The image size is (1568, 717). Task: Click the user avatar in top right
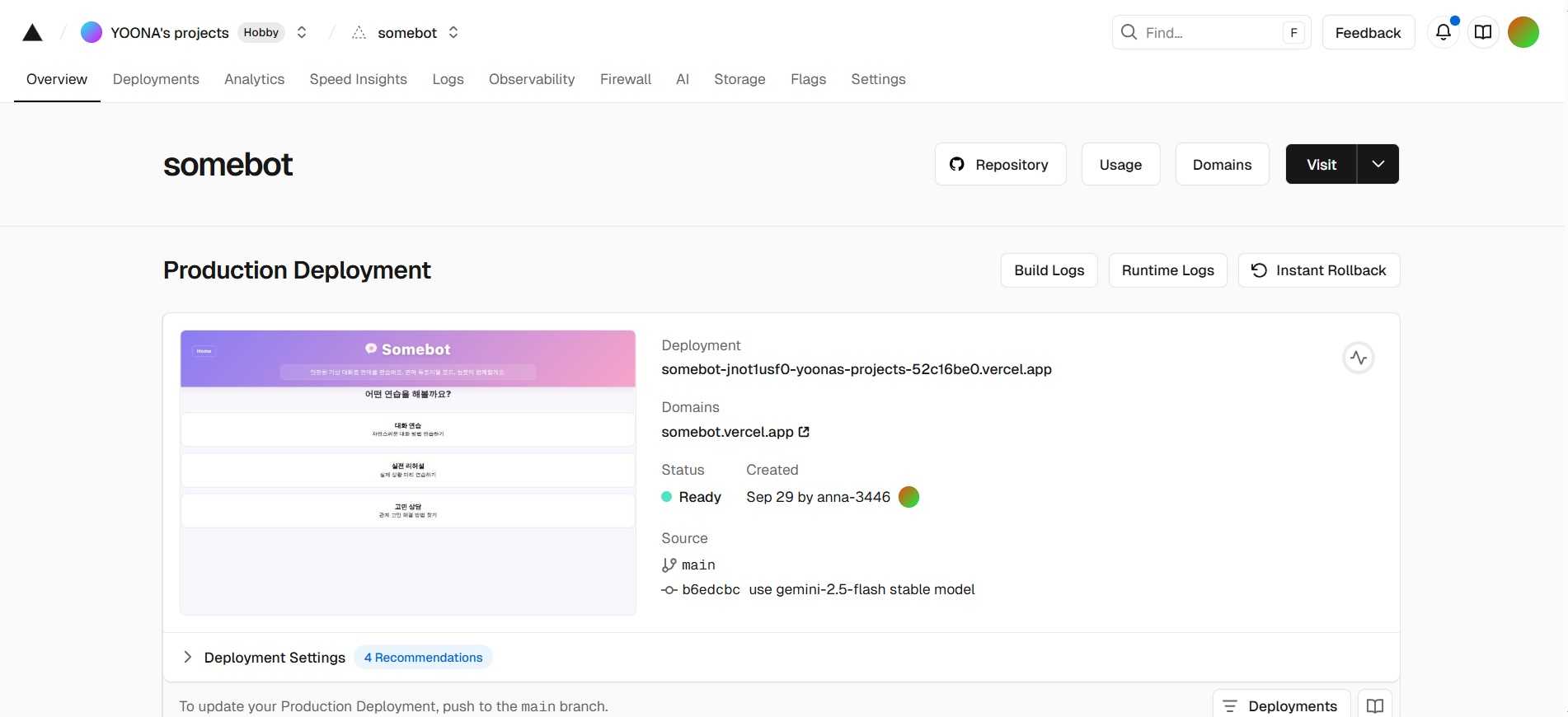pos(1523,33)
